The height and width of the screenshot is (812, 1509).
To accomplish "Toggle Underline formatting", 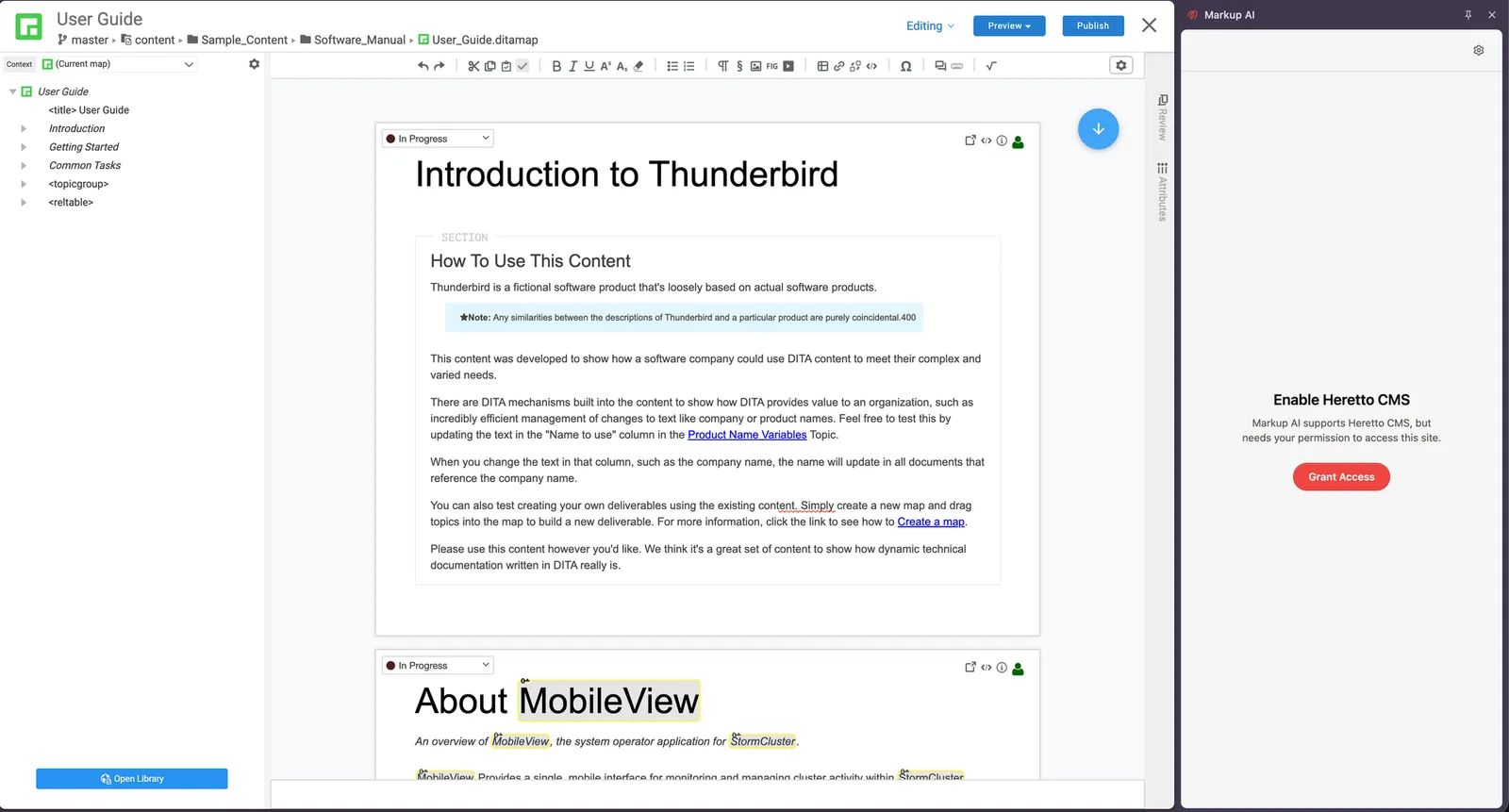I will 589,66.
